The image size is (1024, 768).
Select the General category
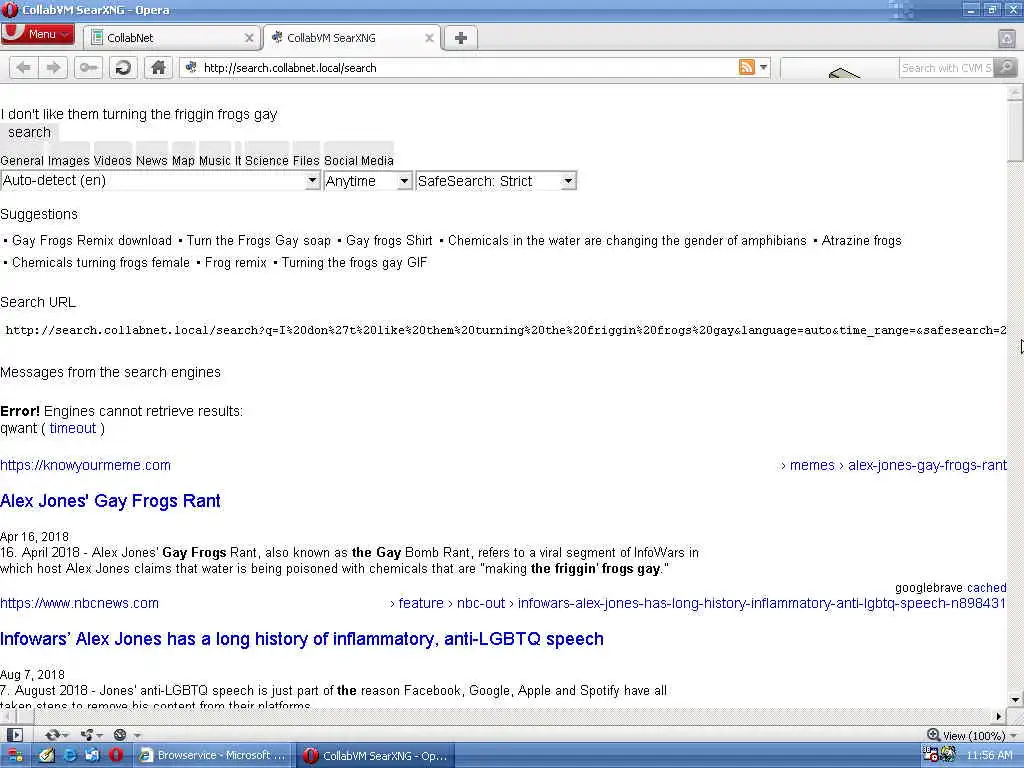click(22, 161)
